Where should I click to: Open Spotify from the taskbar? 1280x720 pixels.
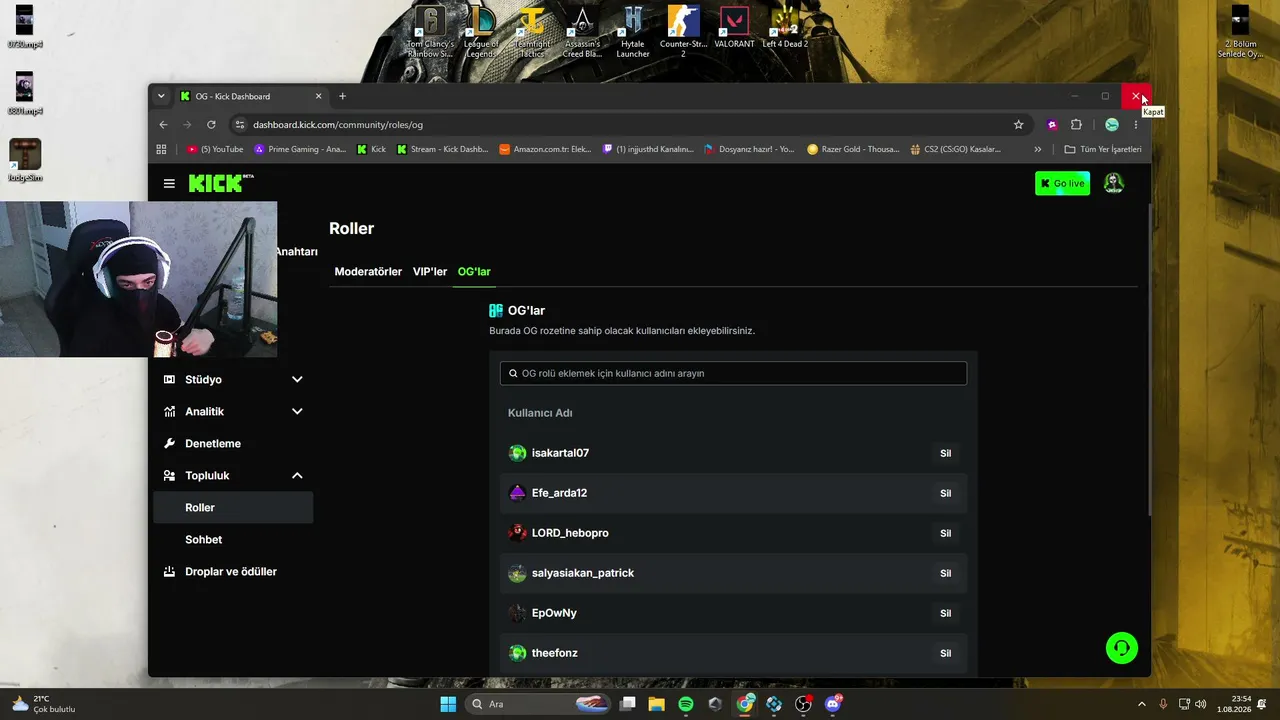[685, 704]
